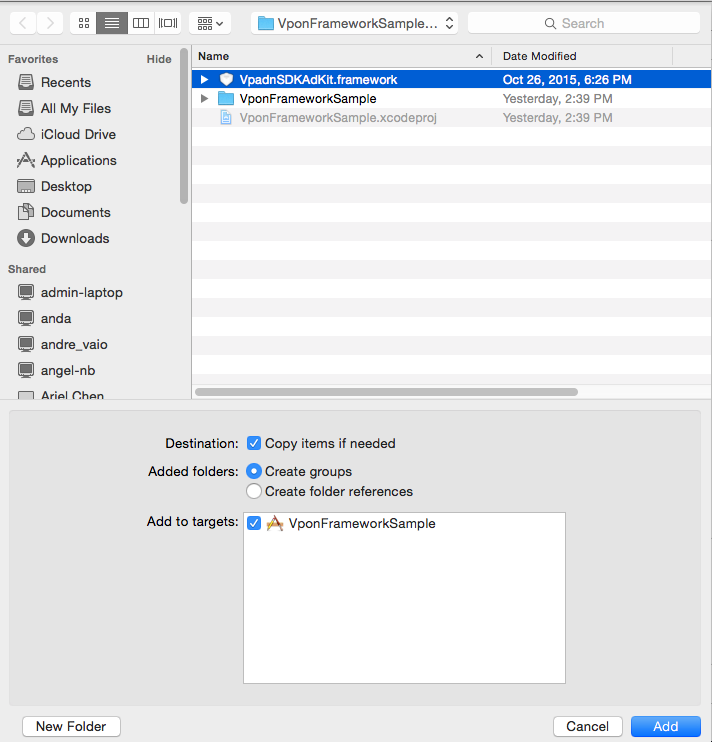Click the VponFrameworkSample target app icon

pos(275,523)
